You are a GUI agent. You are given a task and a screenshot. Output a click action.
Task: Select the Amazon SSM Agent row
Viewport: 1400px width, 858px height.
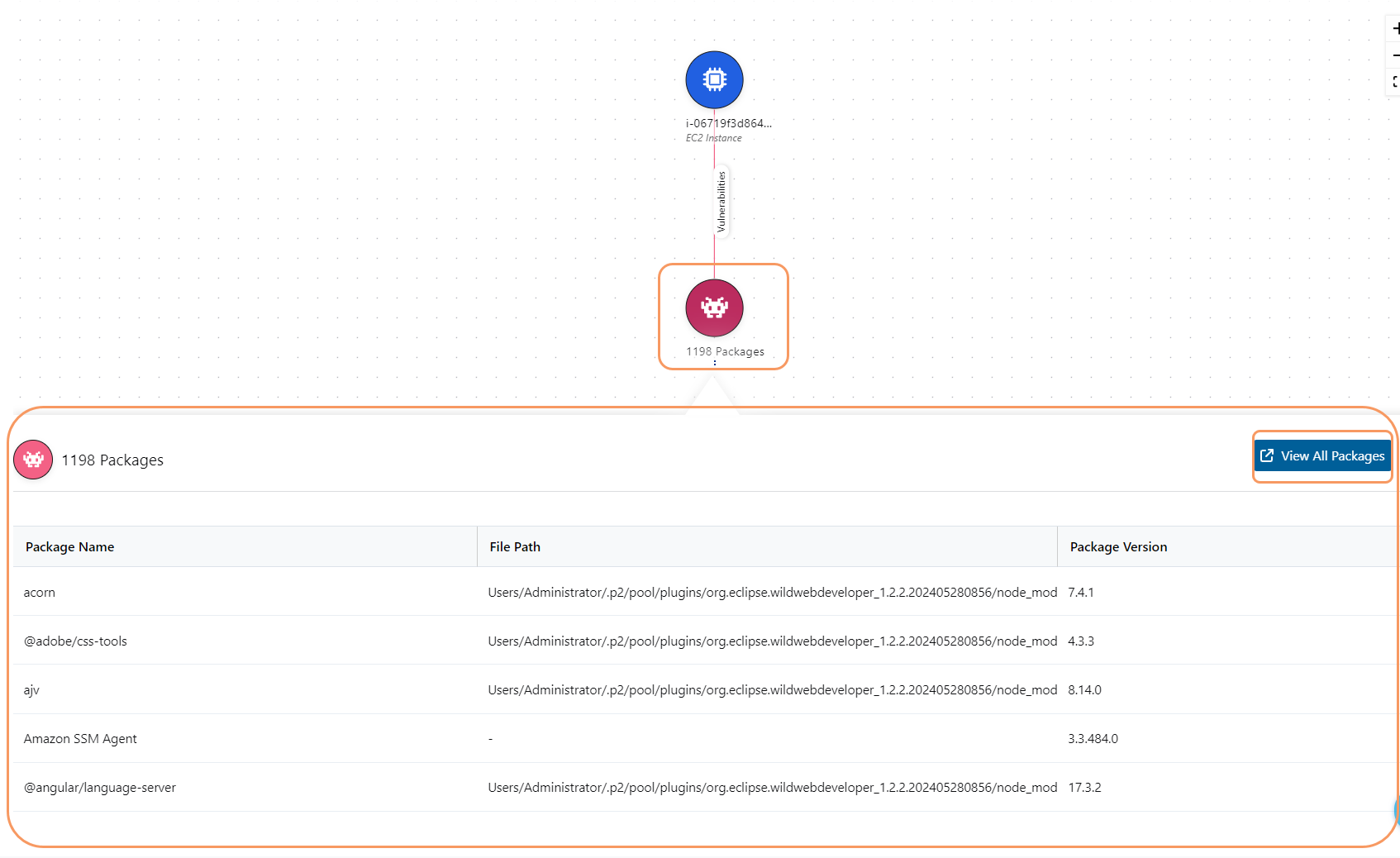tap(80, 738)
